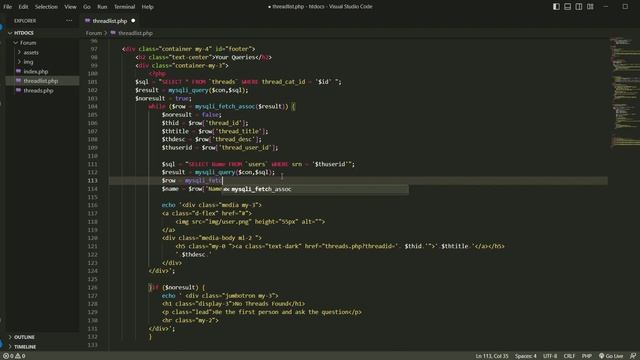Viewport: 640px width, 360px height.
Task: Click threads.php file icon in Explorer
Action: (x=18, y=91)
